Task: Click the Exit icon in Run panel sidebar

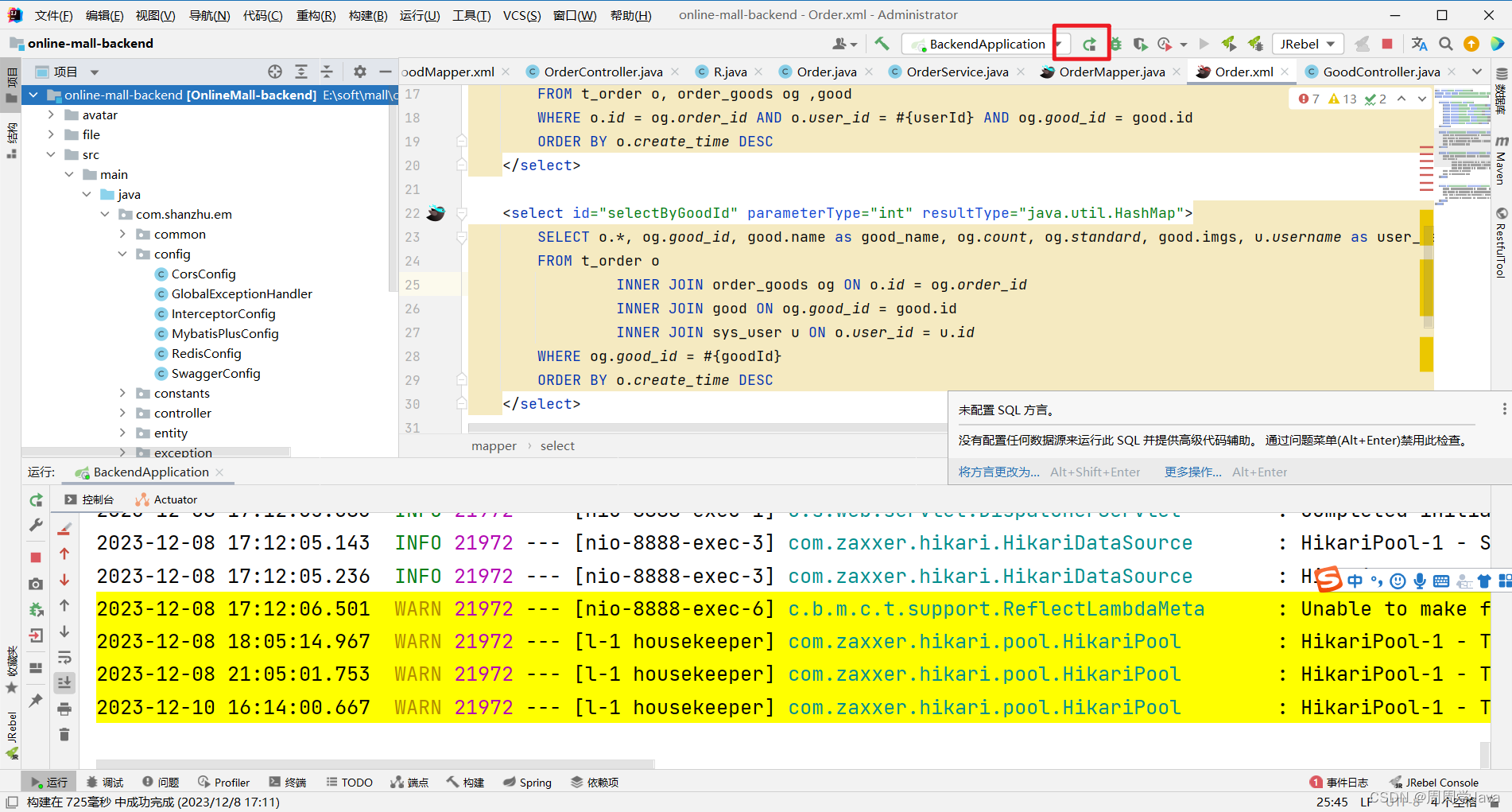Action: [36, 635]
